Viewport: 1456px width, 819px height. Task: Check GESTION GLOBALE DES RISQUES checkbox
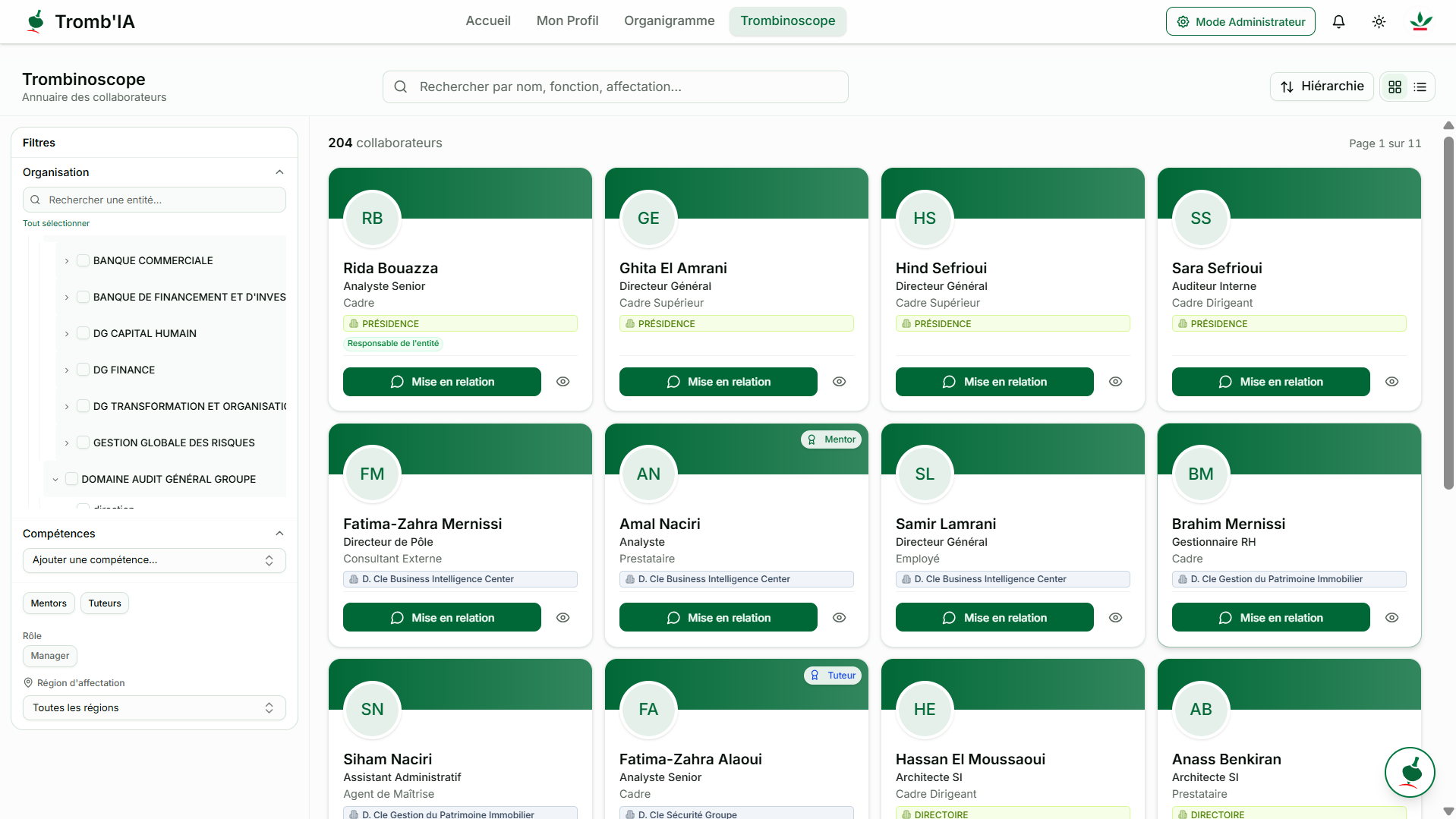84,443
